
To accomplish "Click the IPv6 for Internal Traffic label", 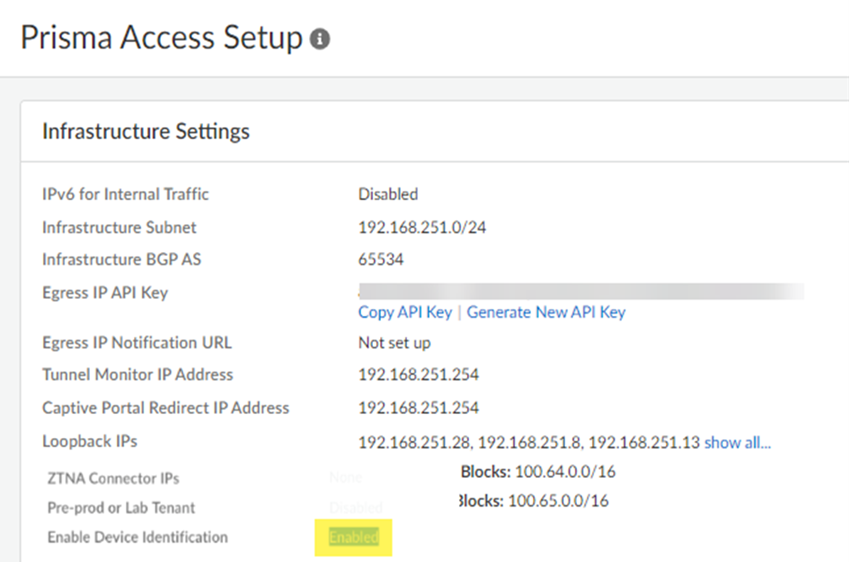I will click(x=125, y=194).
